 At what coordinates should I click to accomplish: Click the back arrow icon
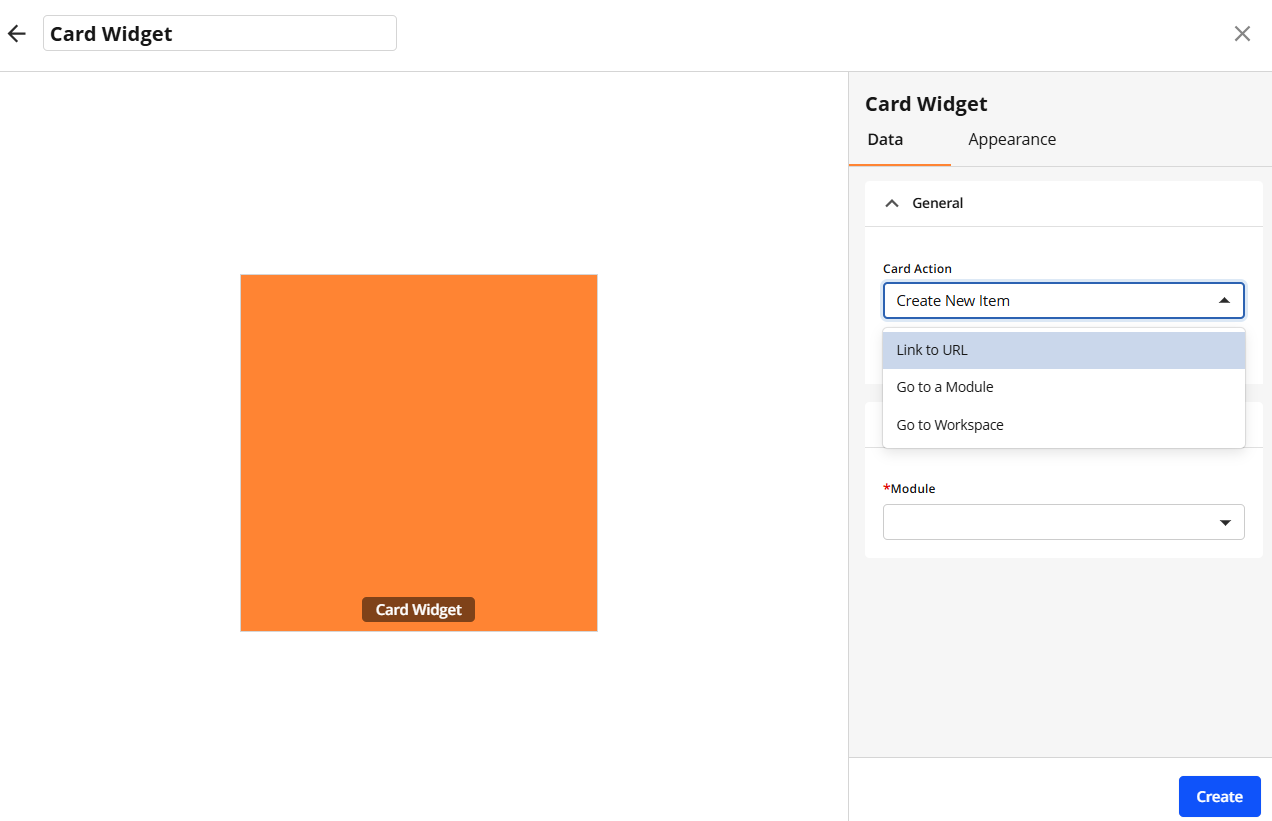click(x=17, y=34)
